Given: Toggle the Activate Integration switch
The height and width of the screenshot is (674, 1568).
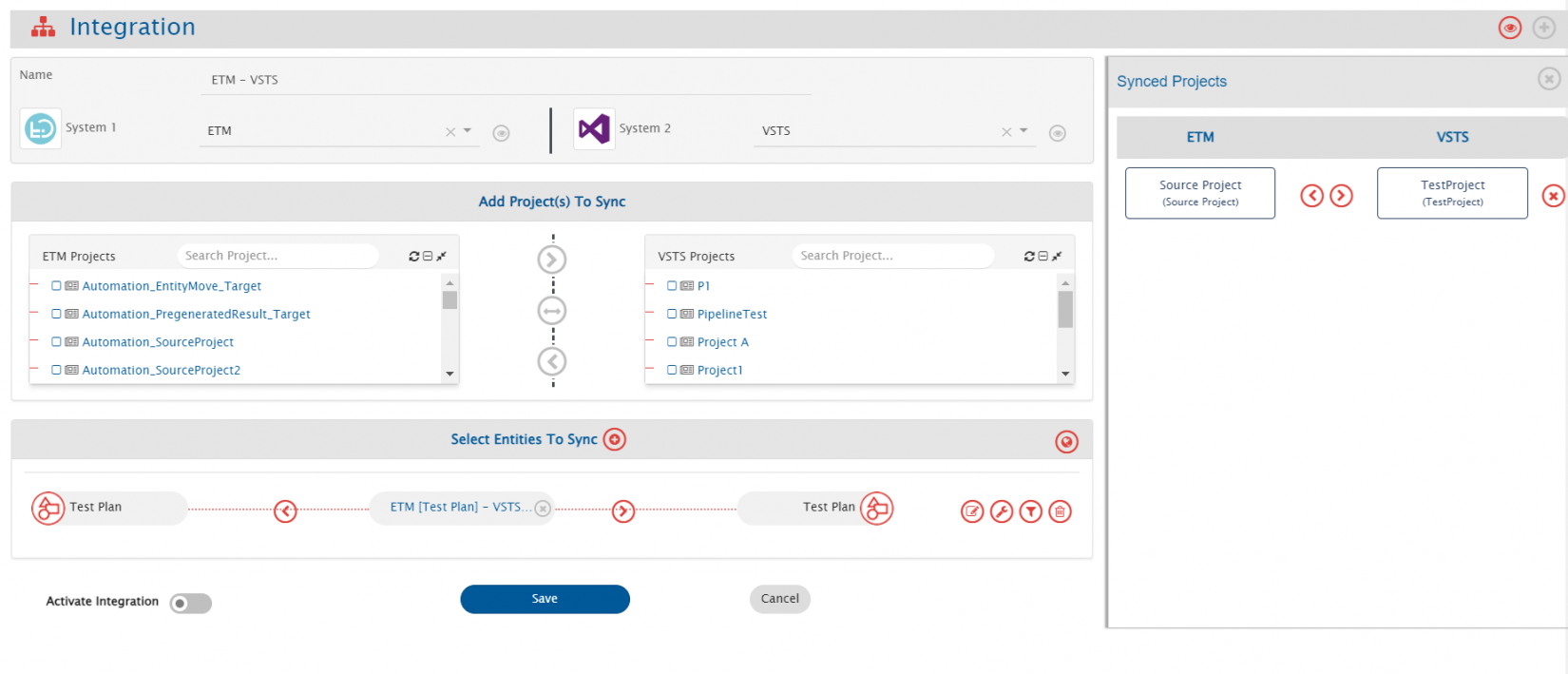Looking at the screenshot, I should (190, 604).
